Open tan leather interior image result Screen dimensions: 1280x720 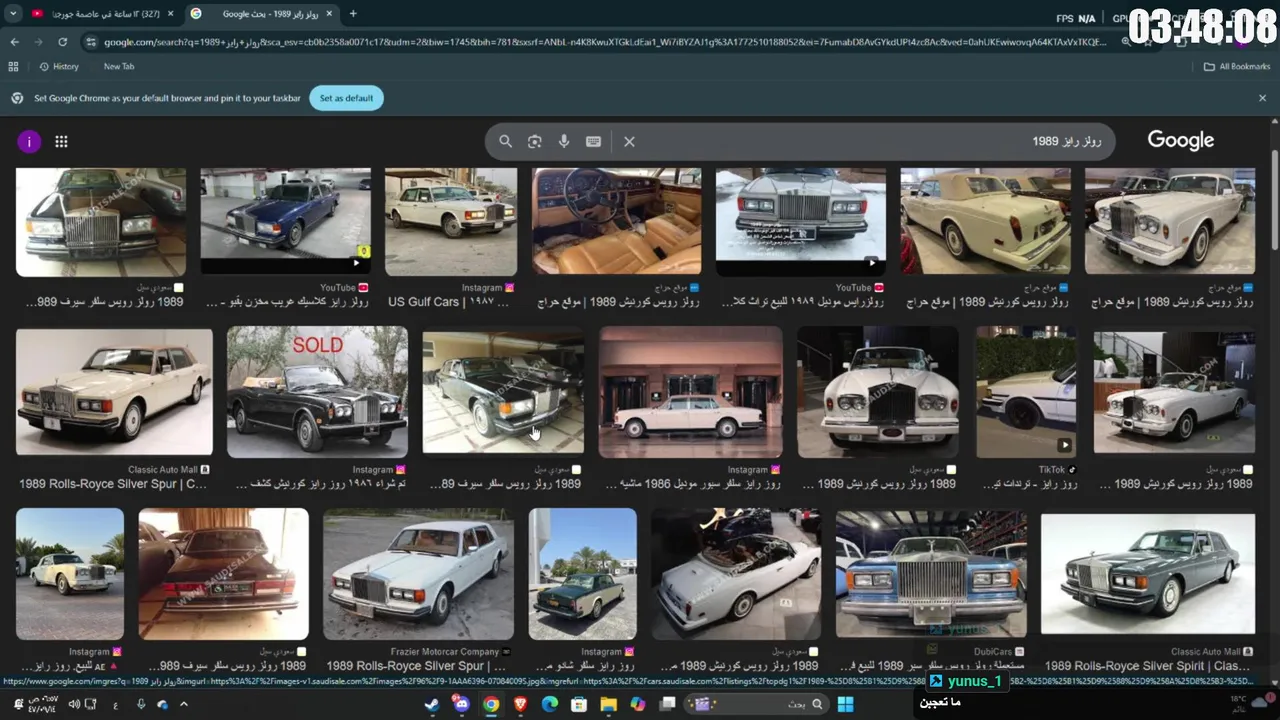tap(617, 221)
